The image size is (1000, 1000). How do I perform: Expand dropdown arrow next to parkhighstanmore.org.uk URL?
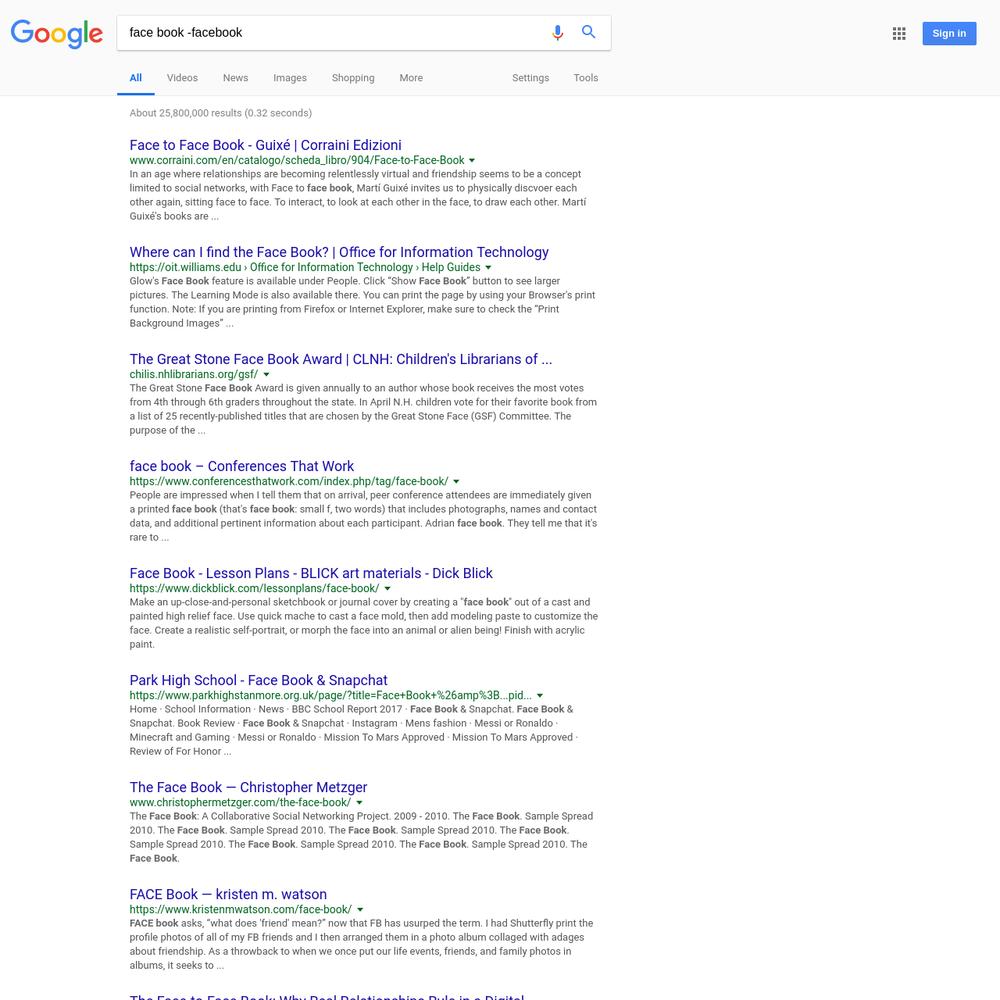coord(540,696)
